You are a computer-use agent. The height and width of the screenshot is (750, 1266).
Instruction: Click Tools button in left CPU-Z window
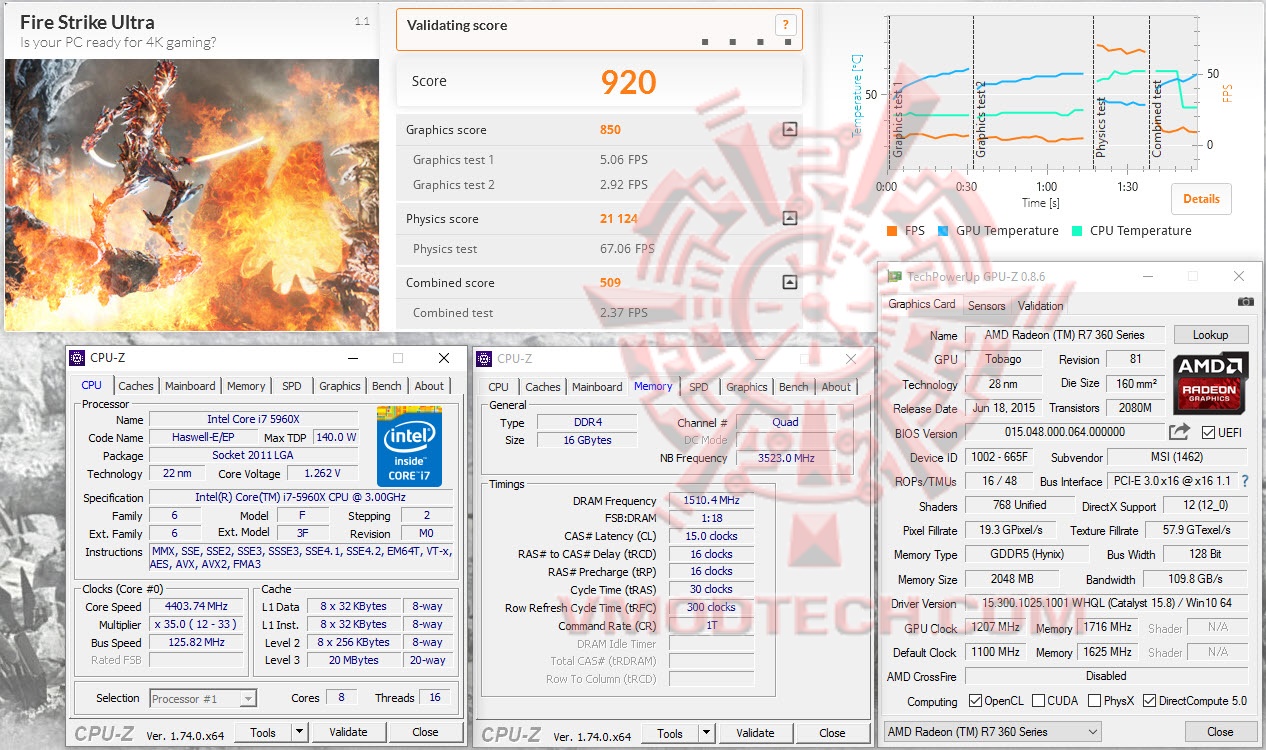tap(263, 732)
